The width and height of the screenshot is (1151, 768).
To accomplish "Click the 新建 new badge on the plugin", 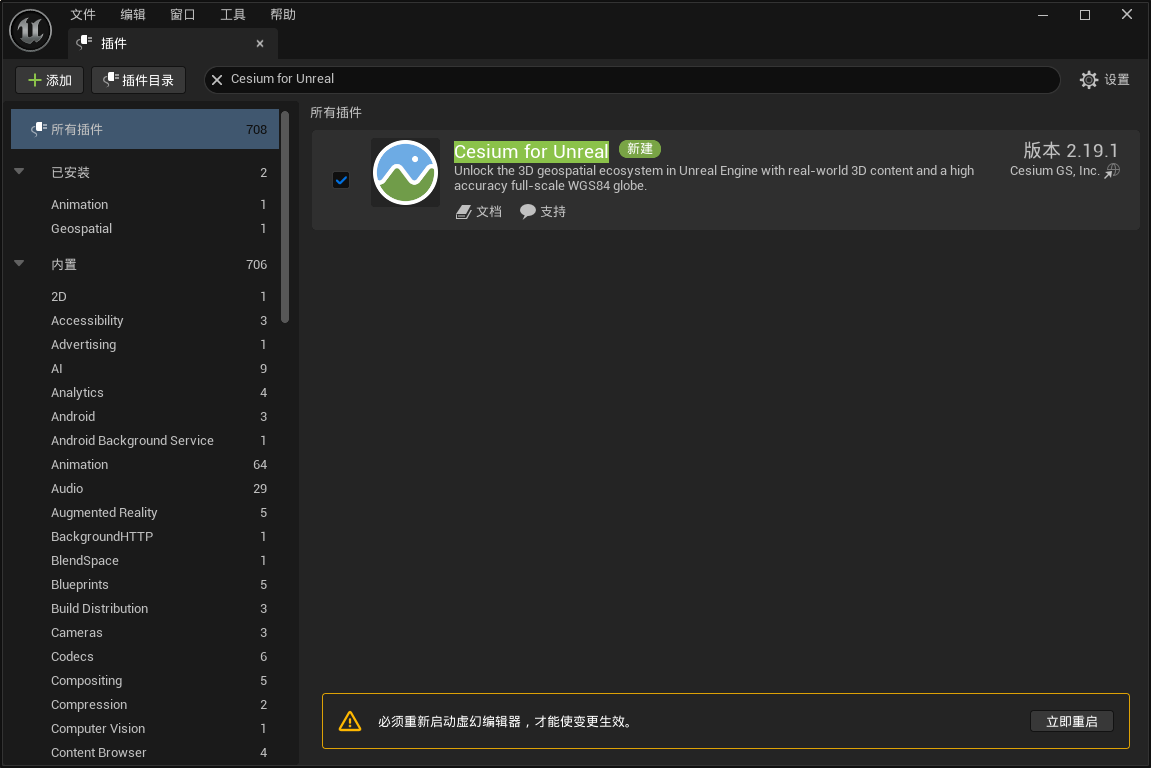I will tap(640, 149).
